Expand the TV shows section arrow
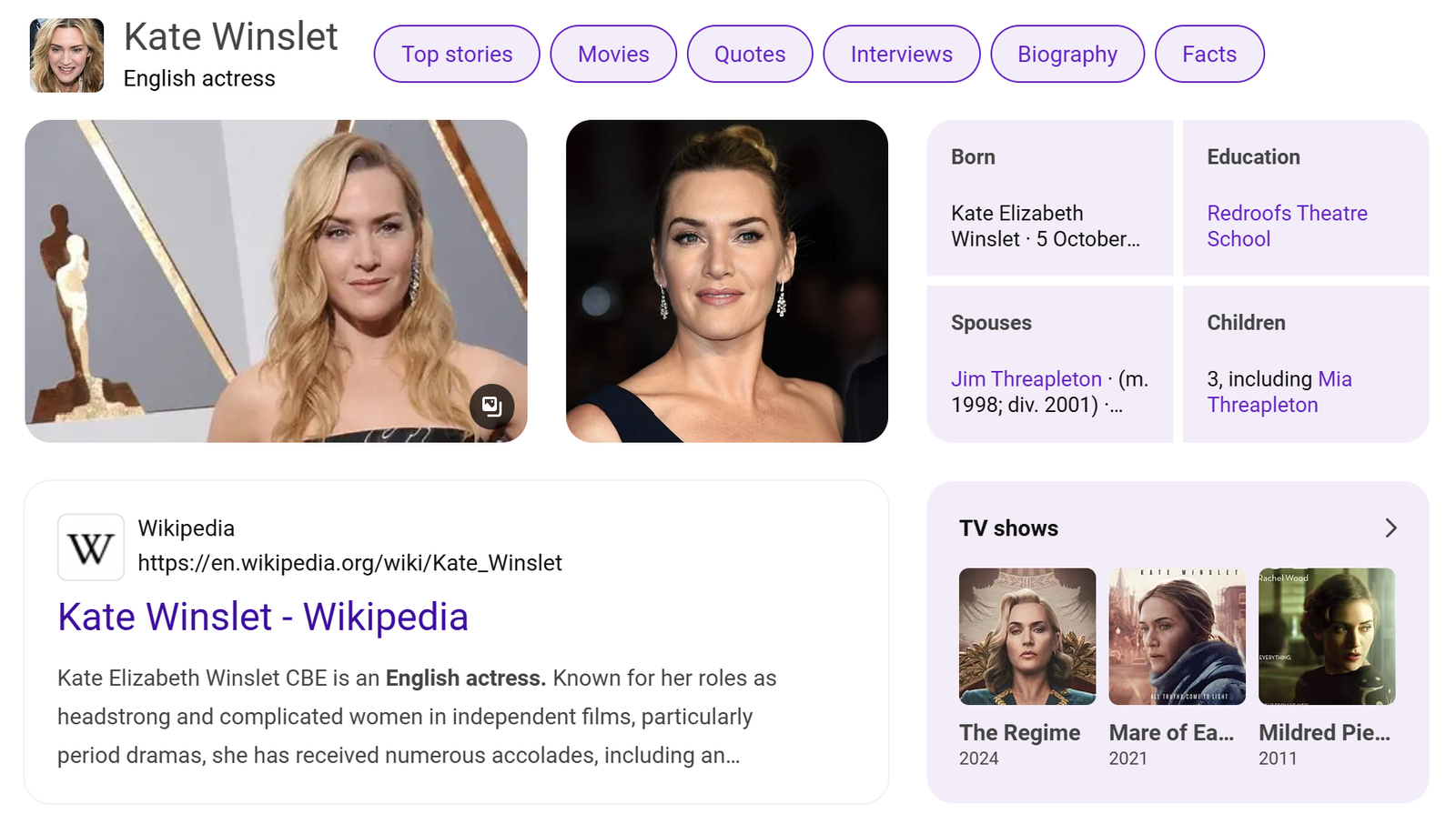The width and height of the screenshot is (1456, 824). pyautogui.click(x=1390, y=528)
